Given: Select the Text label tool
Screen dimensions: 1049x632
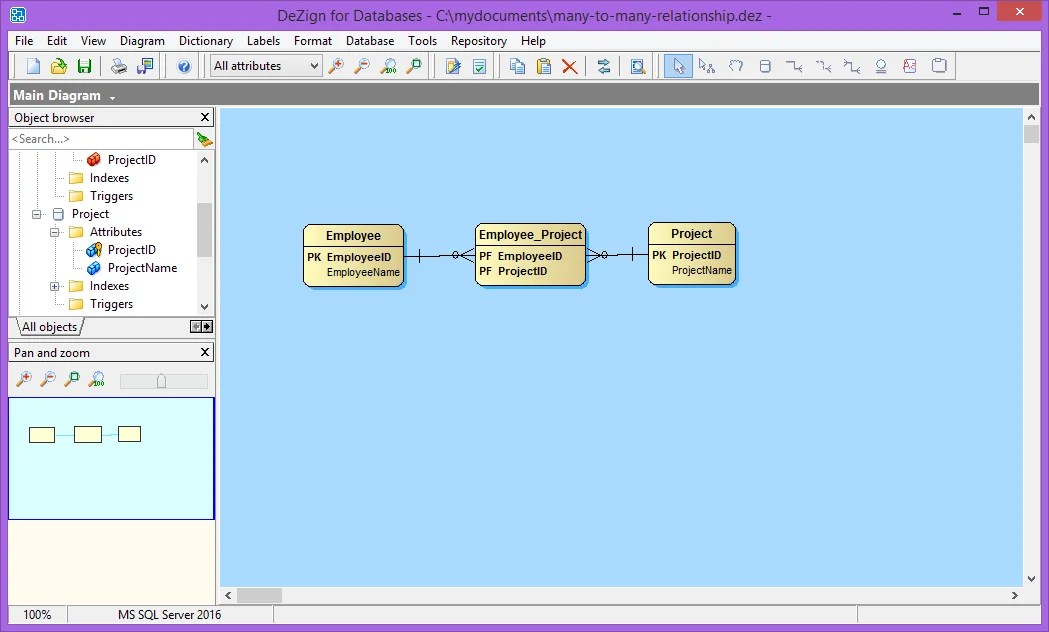Looking at the screenshot, I should tap(908, 65).
